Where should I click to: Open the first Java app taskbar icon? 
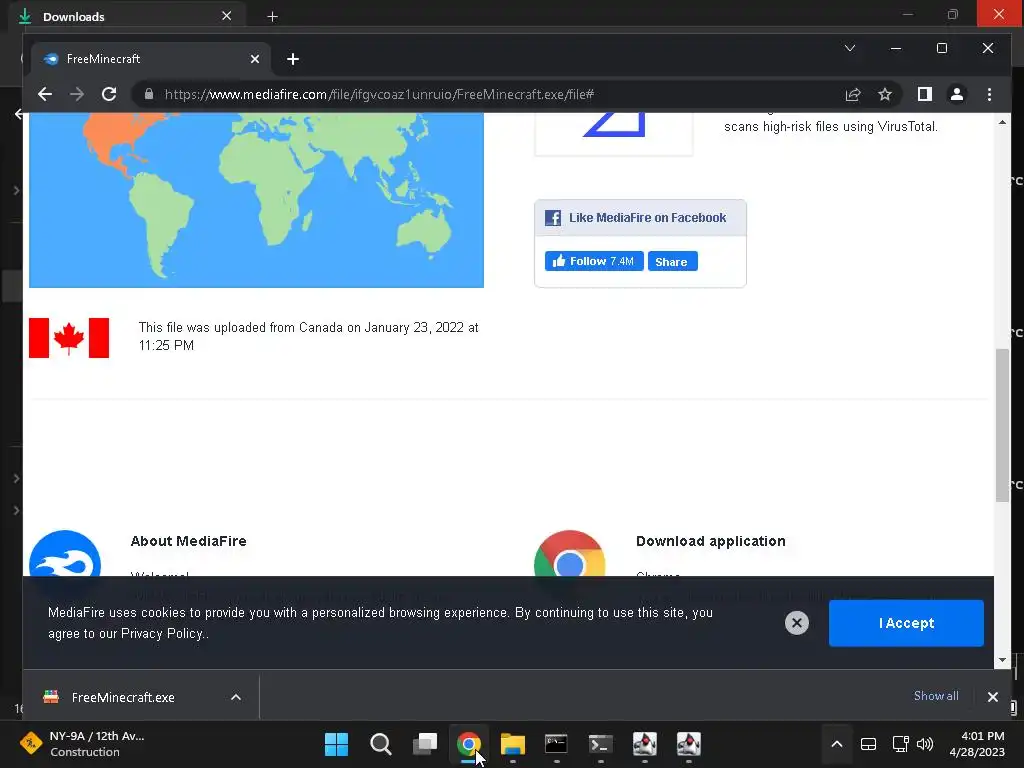point(645,744)
